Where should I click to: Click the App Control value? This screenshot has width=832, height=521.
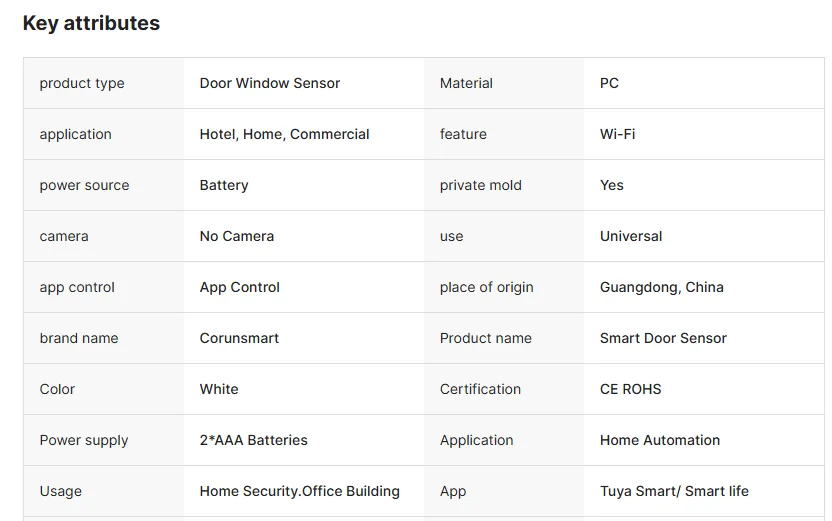(x=240, y=287)
